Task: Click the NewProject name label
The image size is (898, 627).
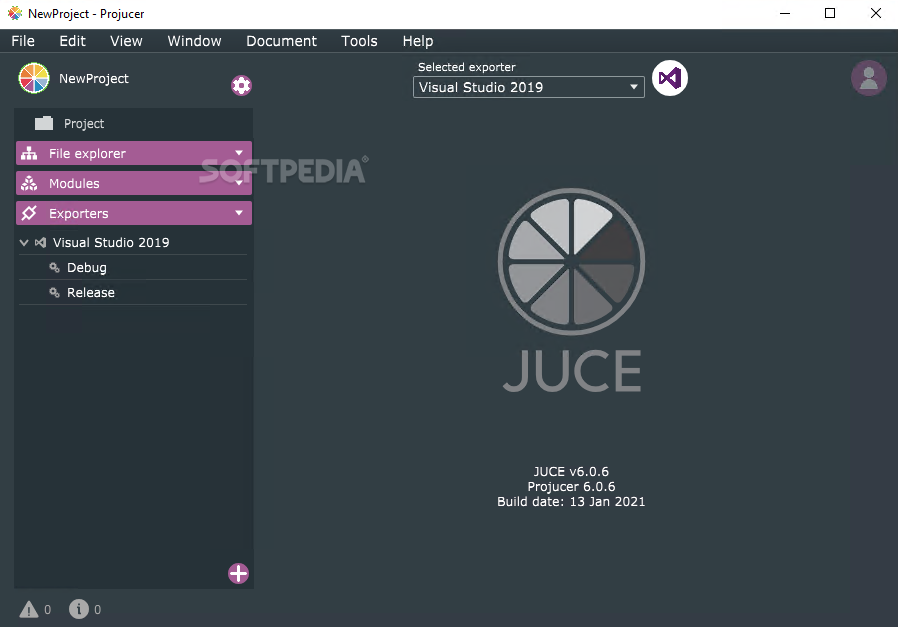Action: coord(94,78)
